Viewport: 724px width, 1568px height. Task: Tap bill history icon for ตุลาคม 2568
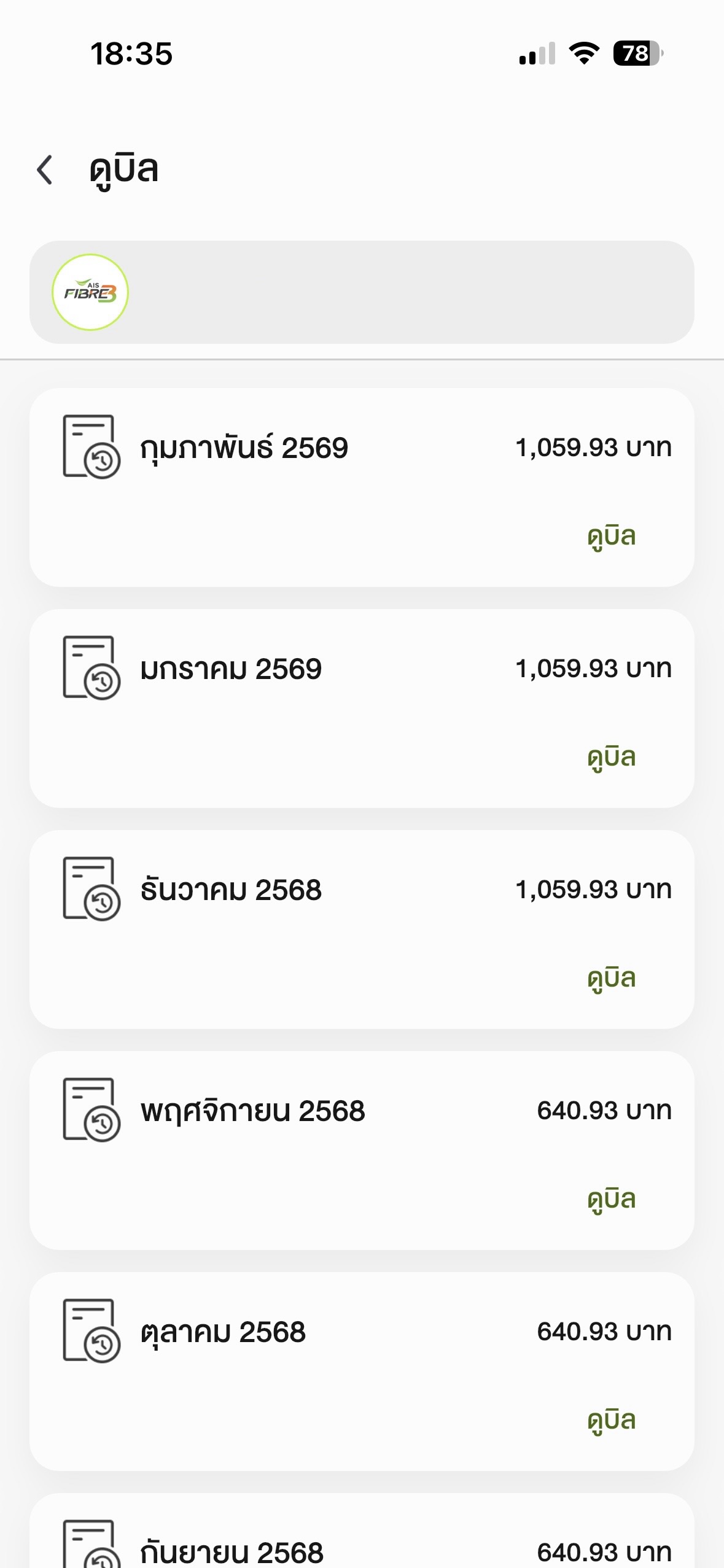coord(91,1331)
